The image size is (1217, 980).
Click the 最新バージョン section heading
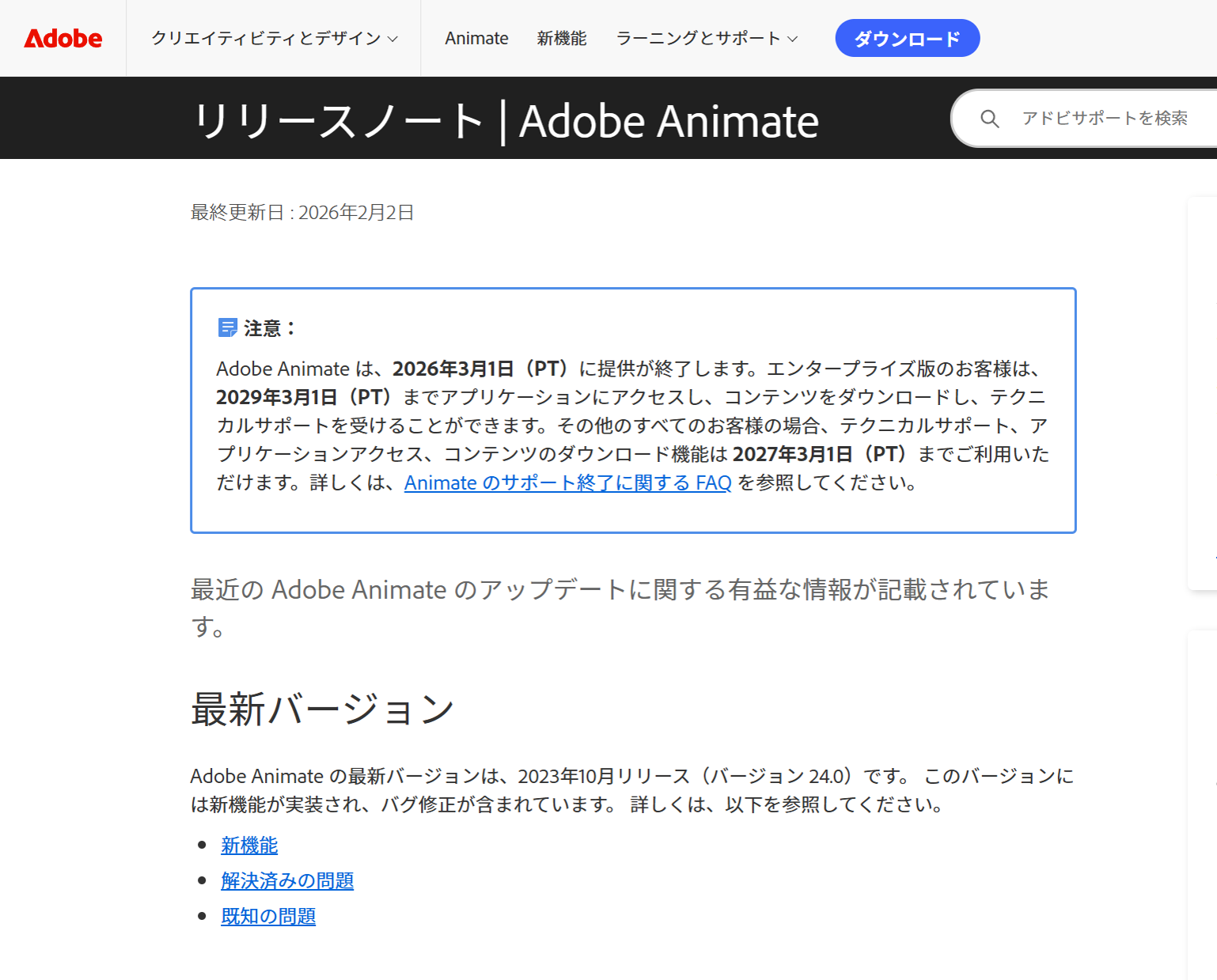[323, 709]
